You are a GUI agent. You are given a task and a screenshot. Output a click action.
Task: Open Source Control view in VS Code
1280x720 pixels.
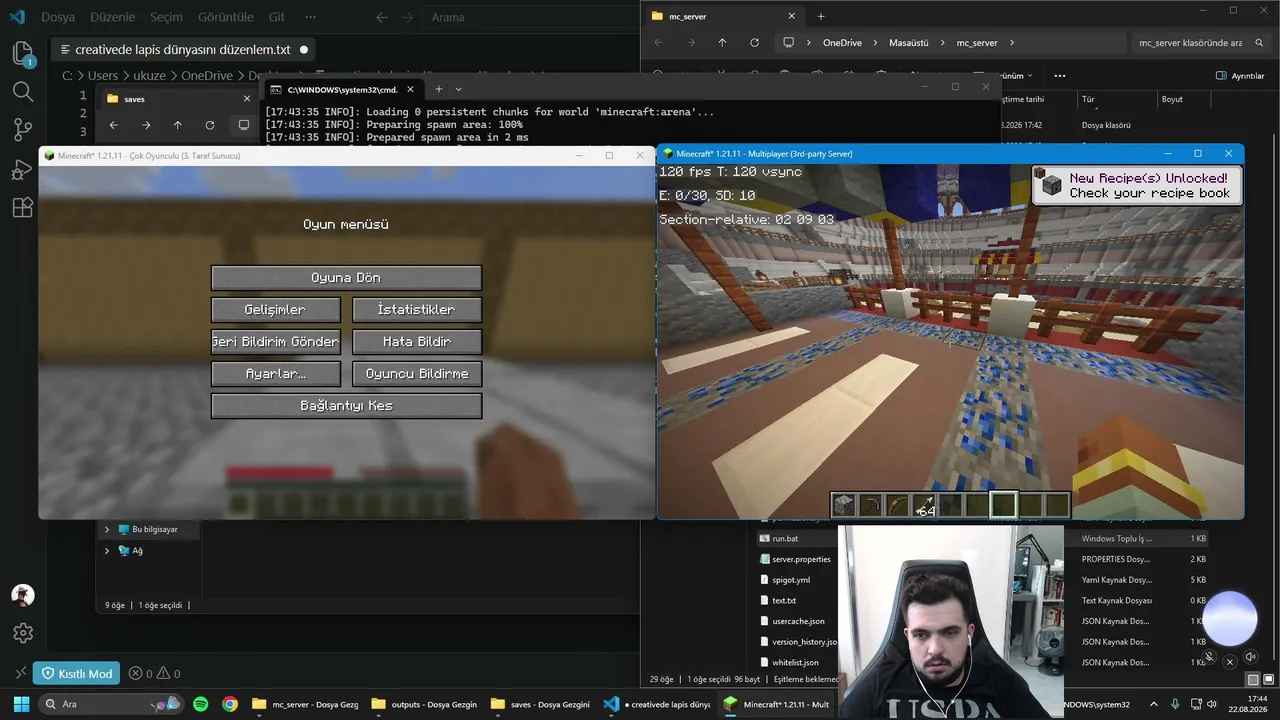click(22, 130)
